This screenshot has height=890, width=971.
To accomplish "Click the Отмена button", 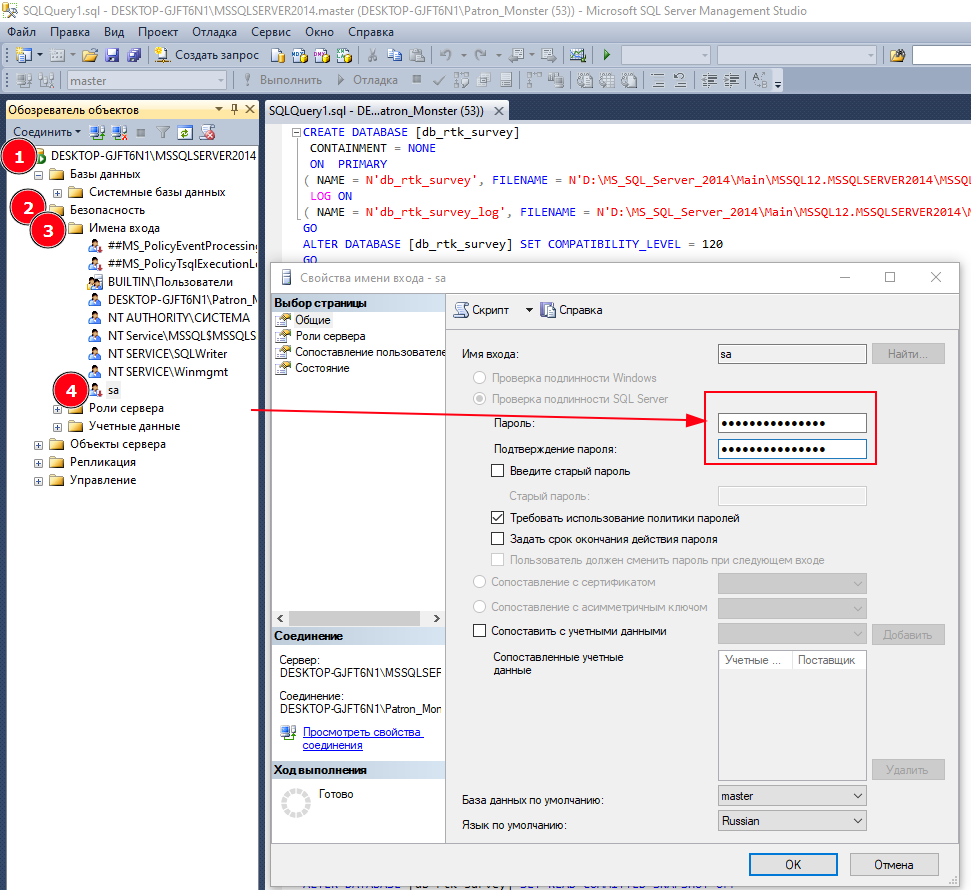I will tap(894, 865).
